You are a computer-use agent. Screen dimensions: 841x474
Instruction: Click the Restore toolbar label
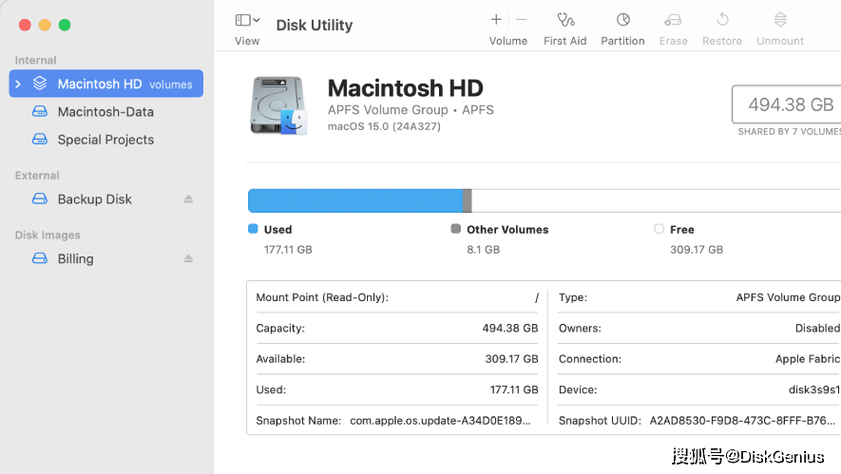pyautogui.click(x=722, y=41)
